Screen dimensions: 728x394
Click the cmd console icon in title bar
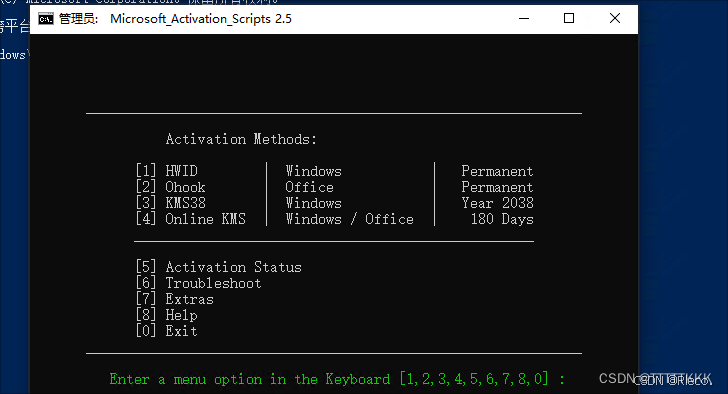[x=46, y=19]
